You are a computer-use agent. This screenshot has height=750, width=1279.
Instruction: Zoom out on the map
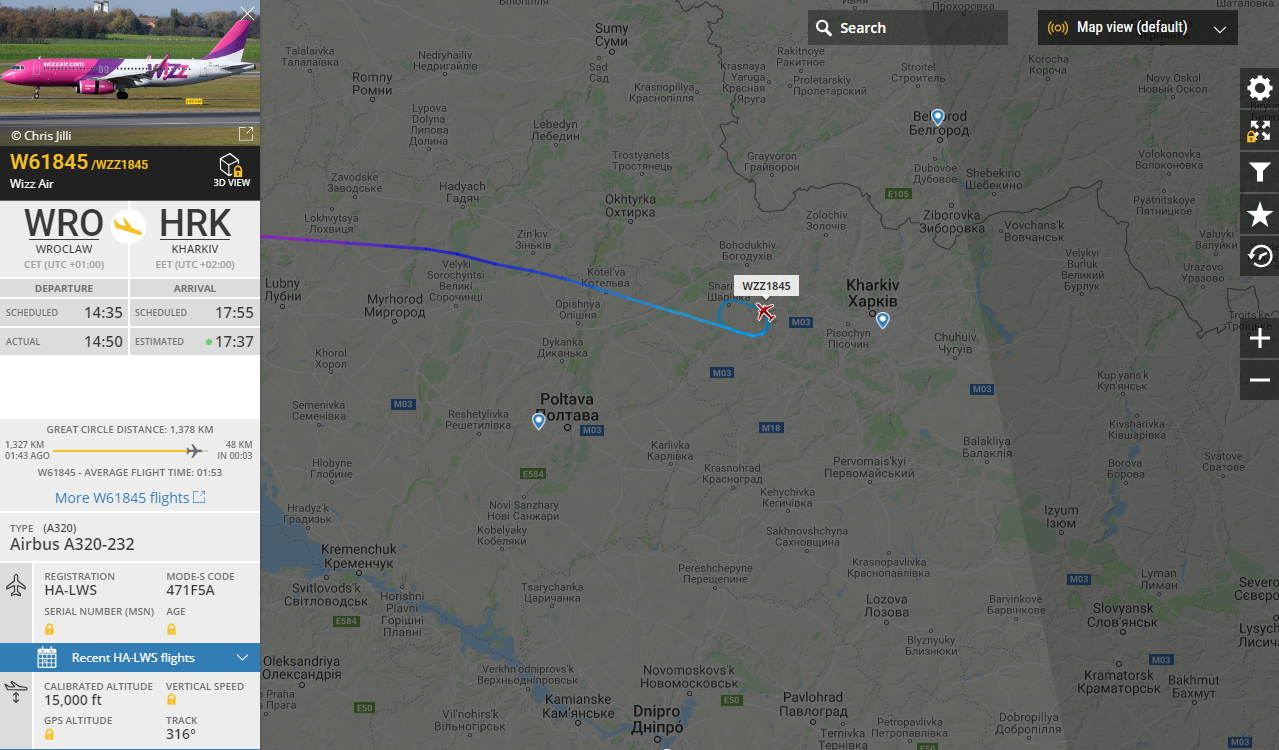(1260, 381)
